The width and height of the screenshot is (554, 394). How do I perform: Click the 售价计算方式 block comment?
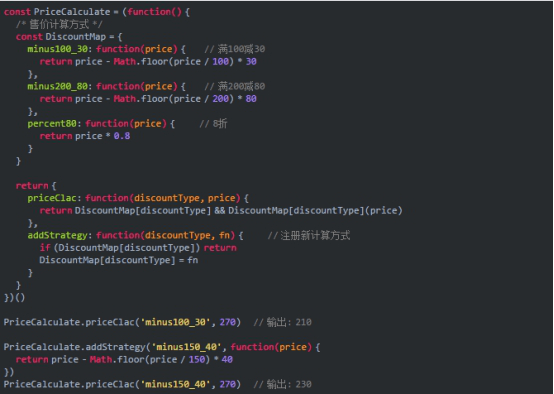click(59, 24)
